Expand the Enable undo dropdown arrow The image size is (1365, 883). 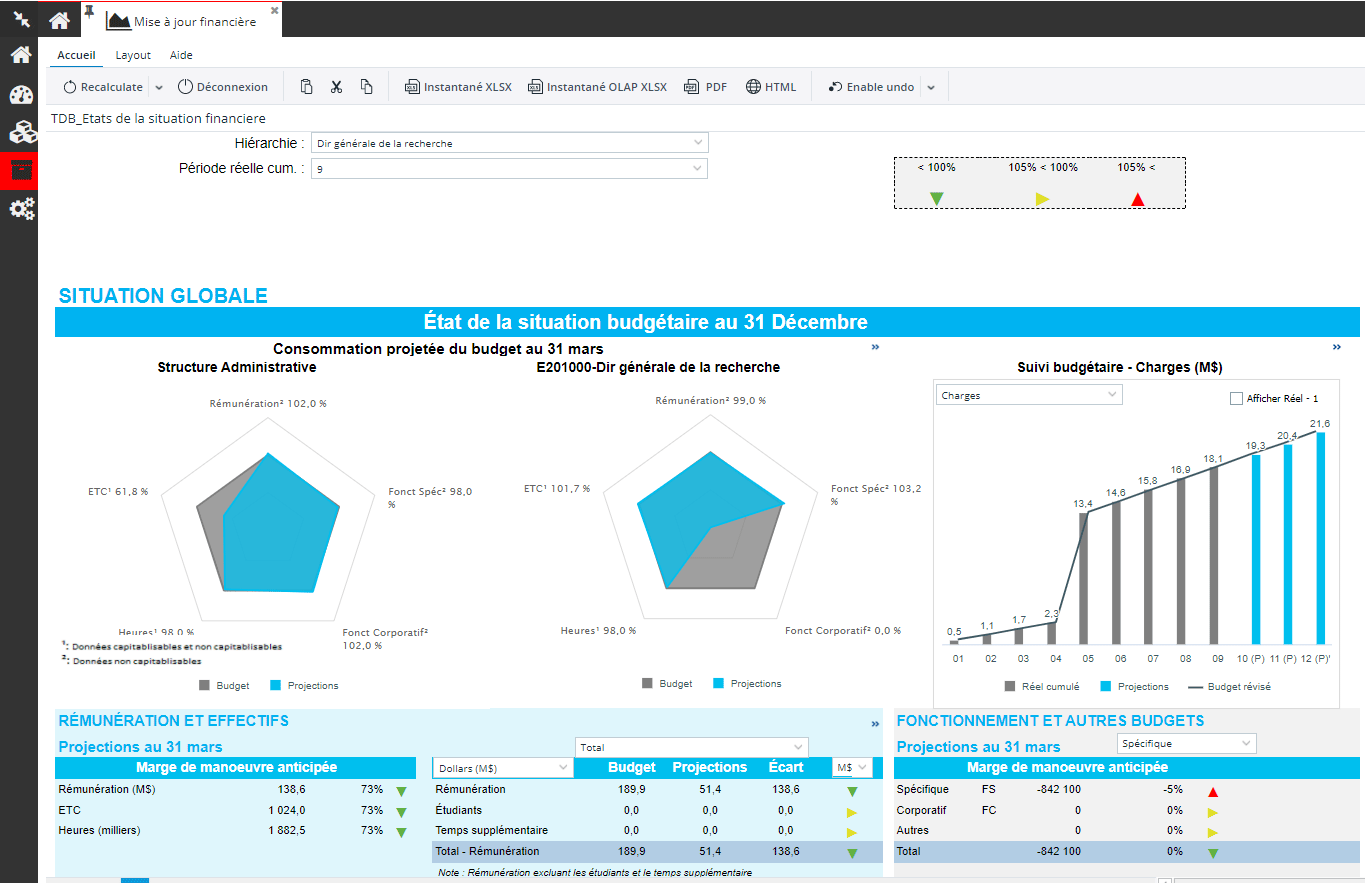931,87
